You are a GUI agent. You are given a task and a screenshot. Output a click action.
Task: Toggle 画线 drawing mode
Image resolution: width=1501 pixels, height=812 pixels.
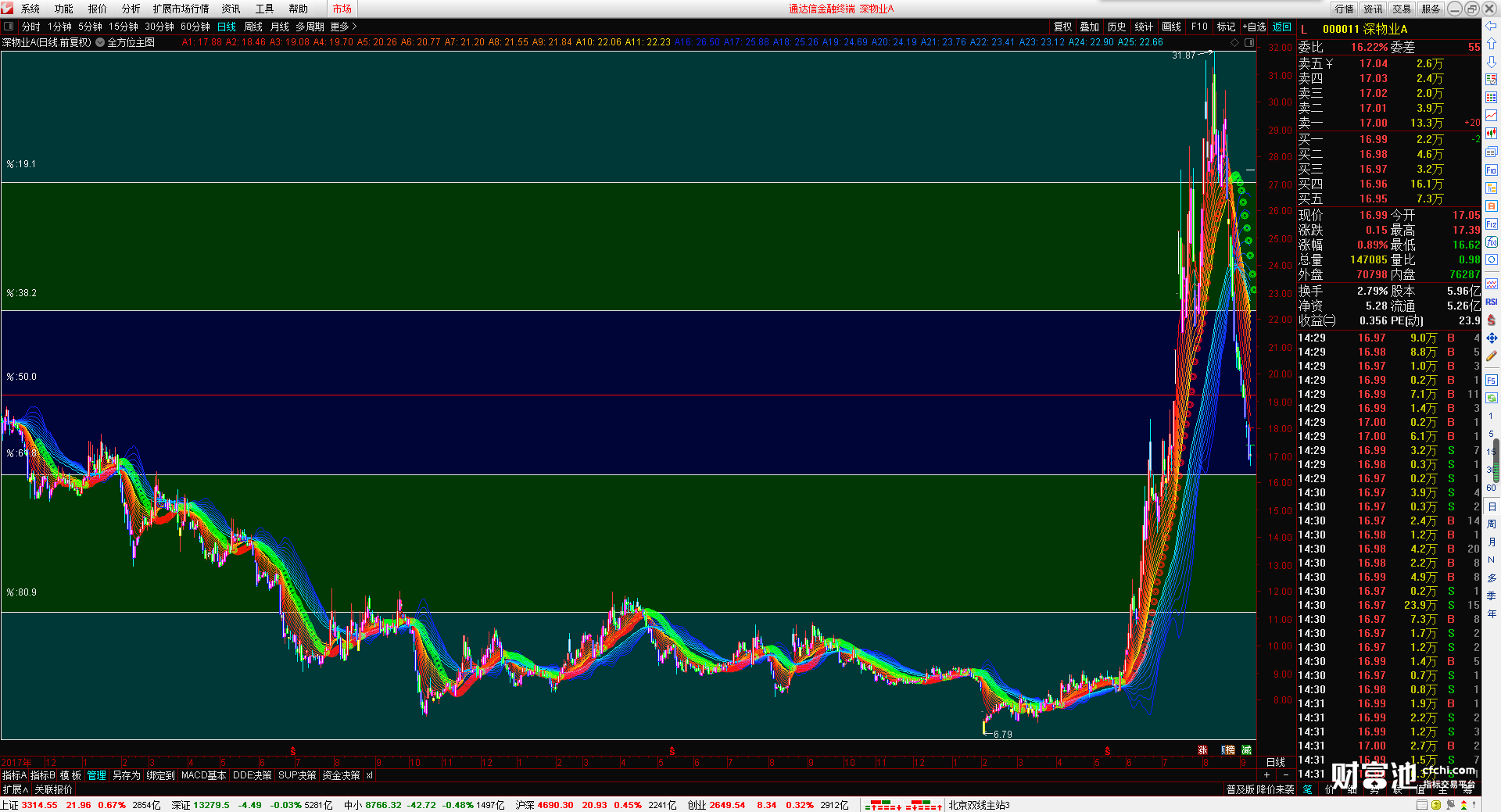[x=1171, y=27]
